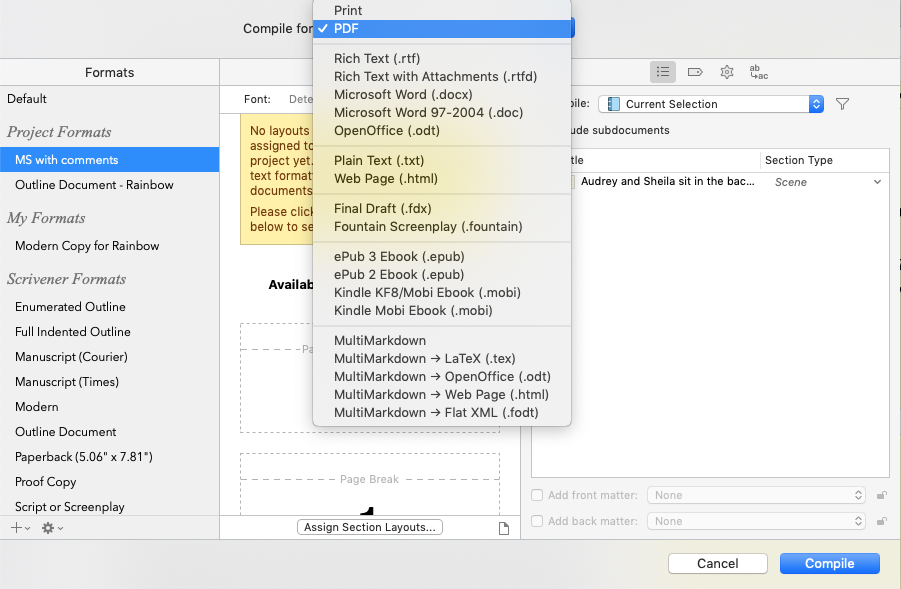The height and width of the screenshot is (589, 901).
Task: Choose MultiMarkdown to OpenOffice (.odt)
Action: tap(442, 376)
